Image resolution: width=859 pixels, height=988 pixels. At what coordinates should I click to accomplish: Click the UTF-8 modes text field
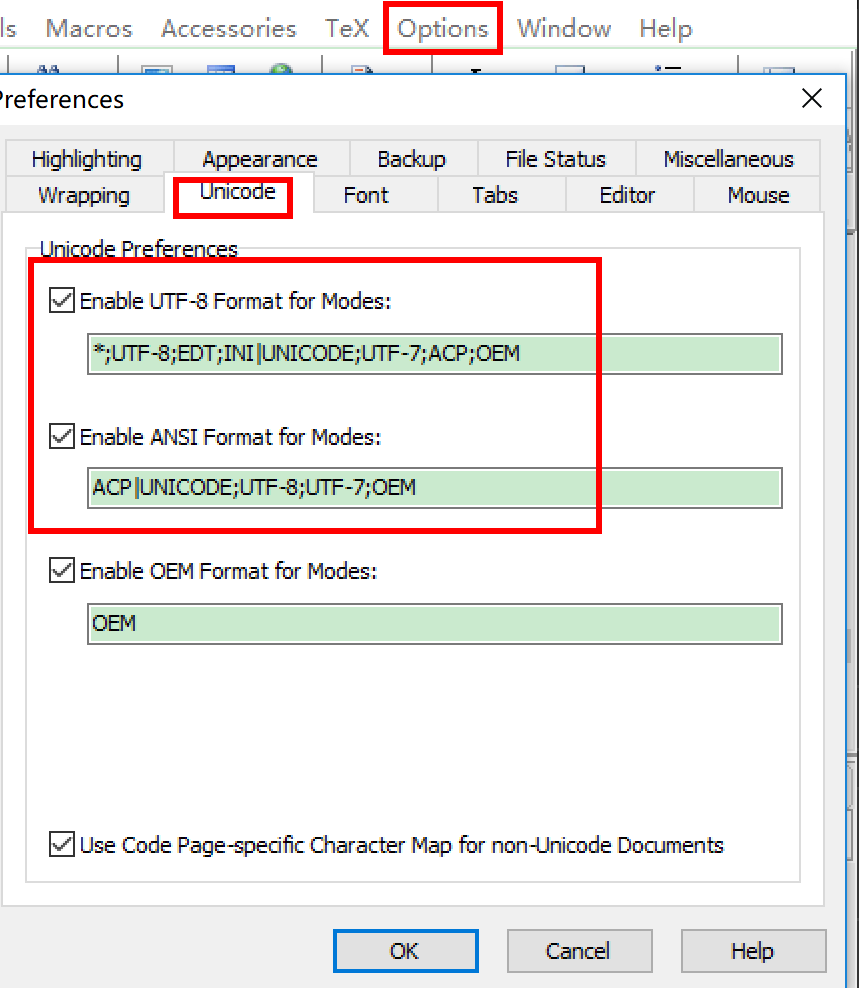(x=435, y=353)
